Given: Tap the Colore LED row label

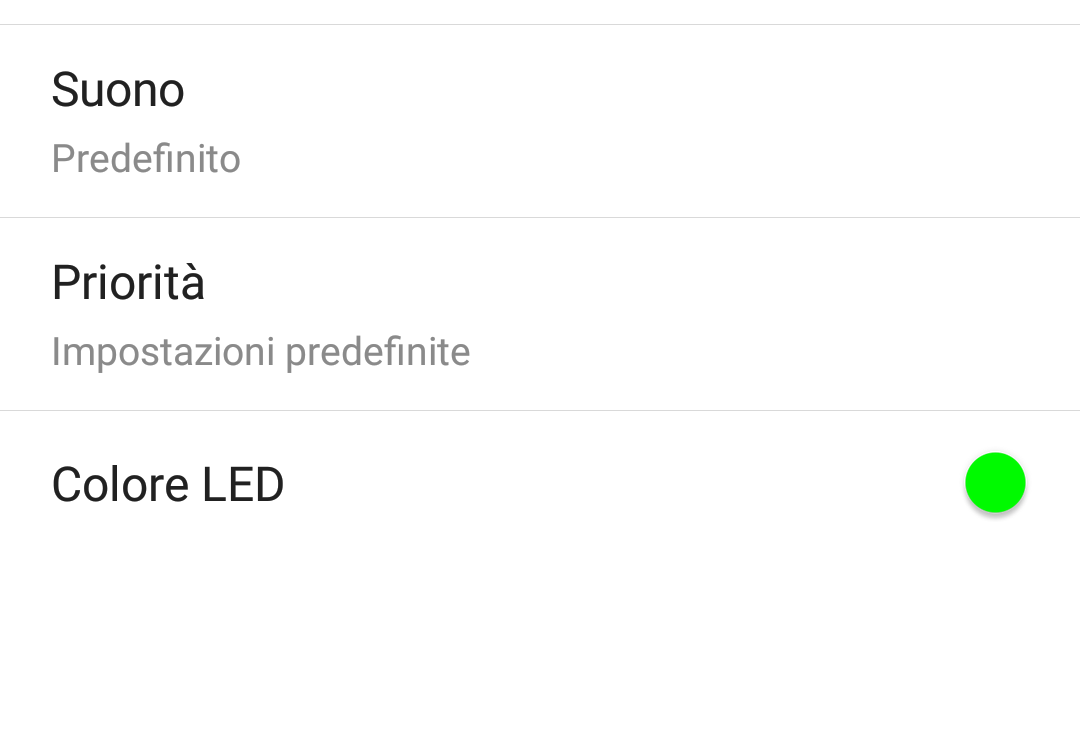Looking at the screenshot, I should (168, 485).
